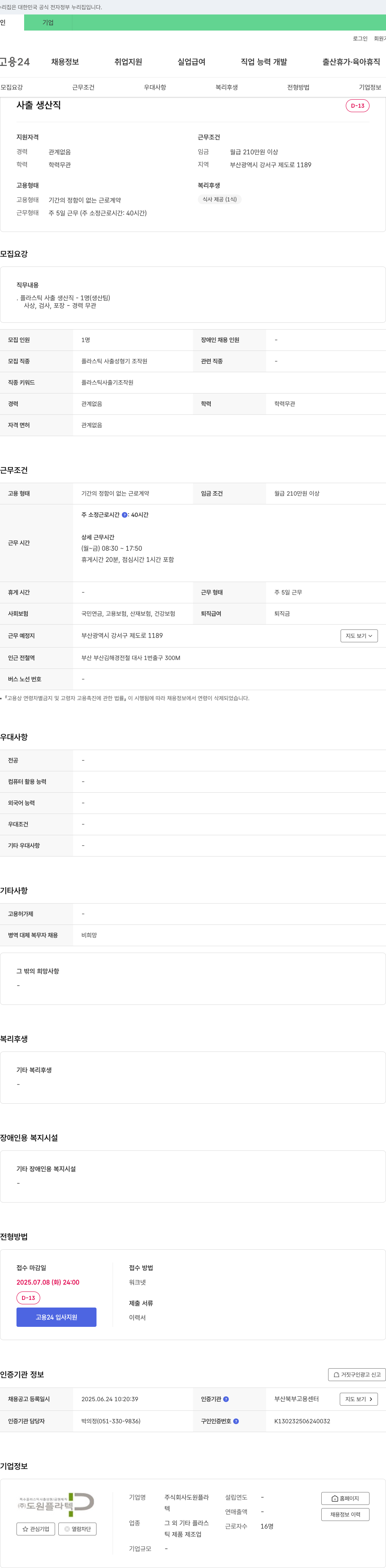The image size is (386, 1568).
Task: Select the insurance list 국민연금, 고용보험, 산재보험, 건강보험
Action: (x=128, y=614)
